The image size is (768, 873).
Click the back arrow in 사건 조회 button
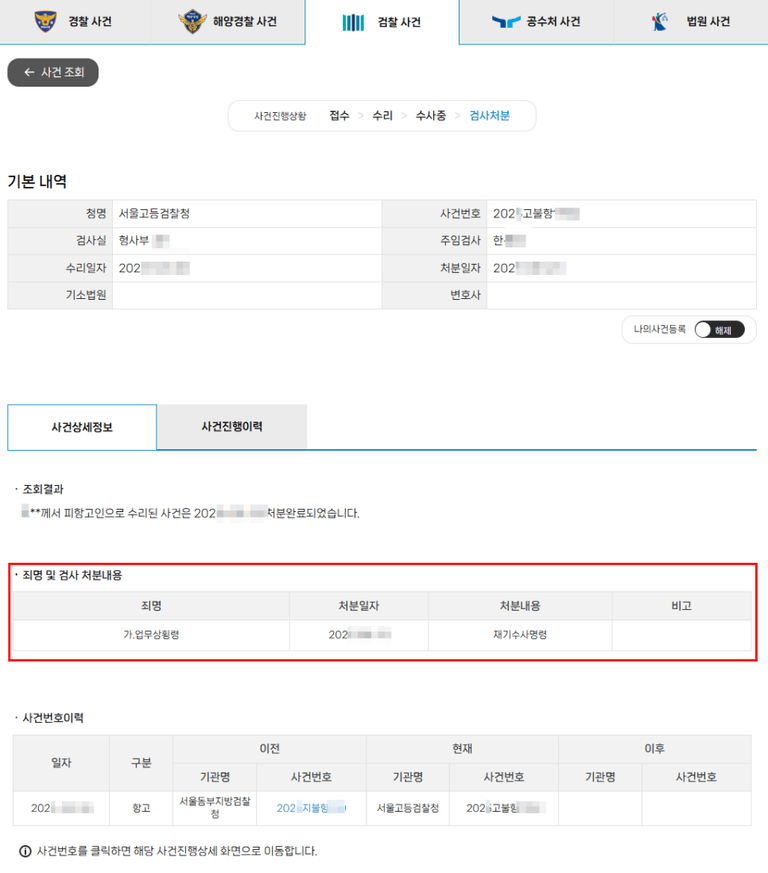(29, 73)
